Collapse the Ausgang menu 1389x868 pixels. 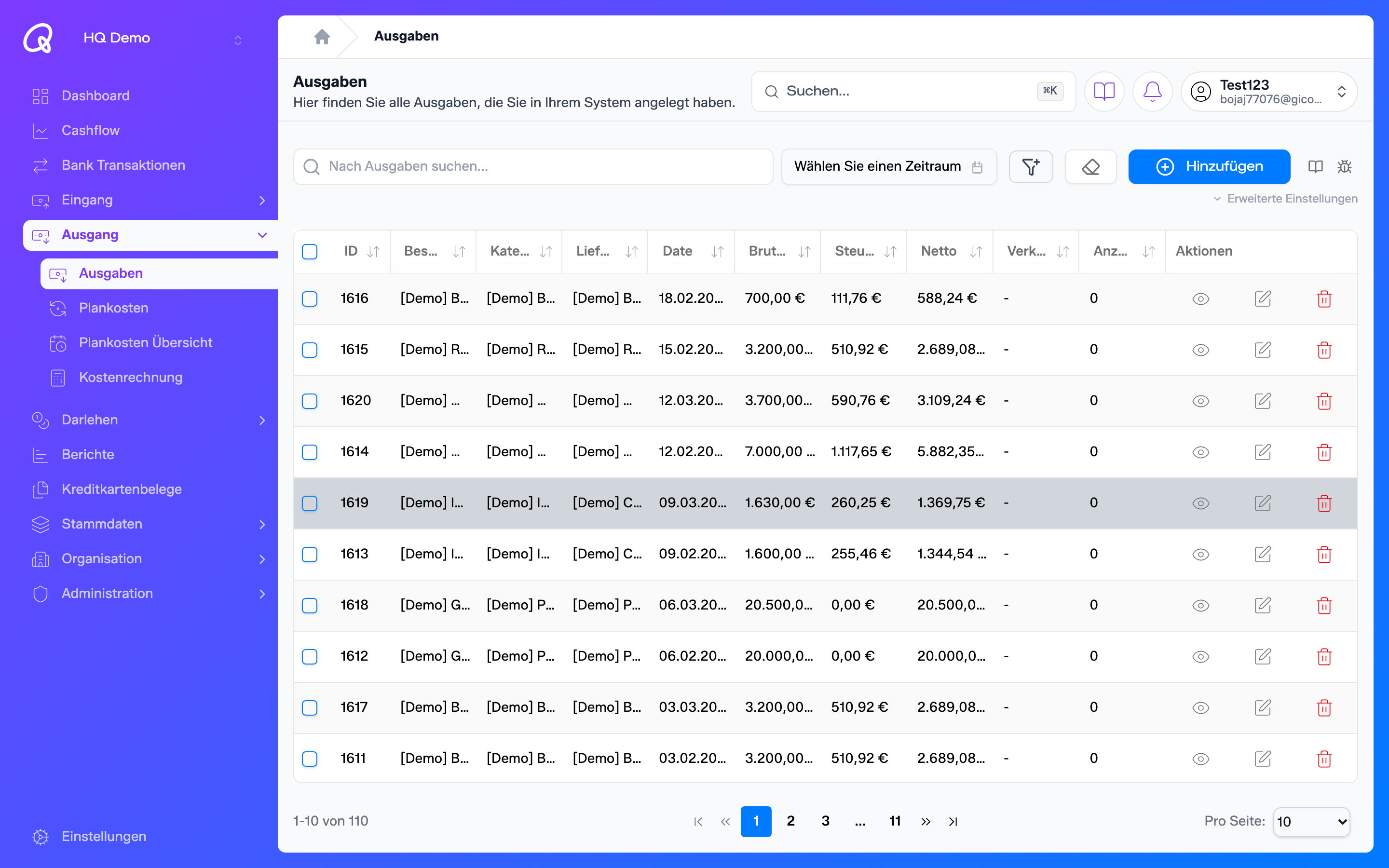point(150,235)
